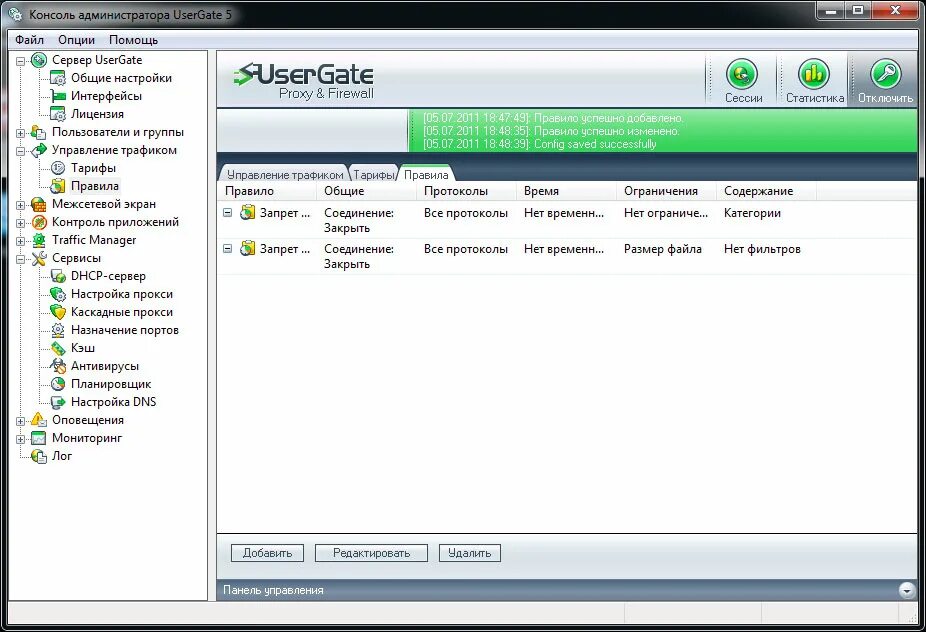Collapse Панель управления with round arrow
This screenshot has height=632, width=926.
click(x=907, y=589)
